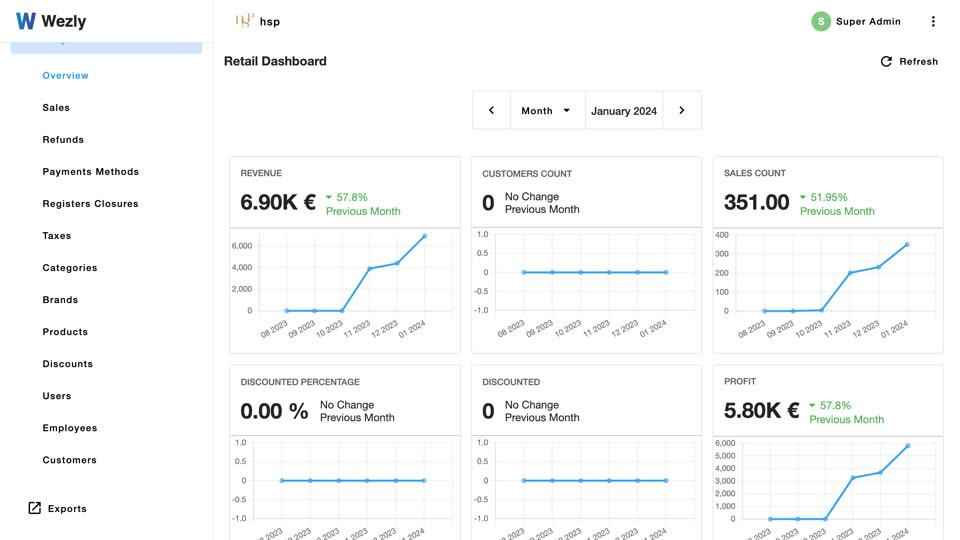Click the Overview link
Screen dimensions: 960x540
(x=66, y=75)
